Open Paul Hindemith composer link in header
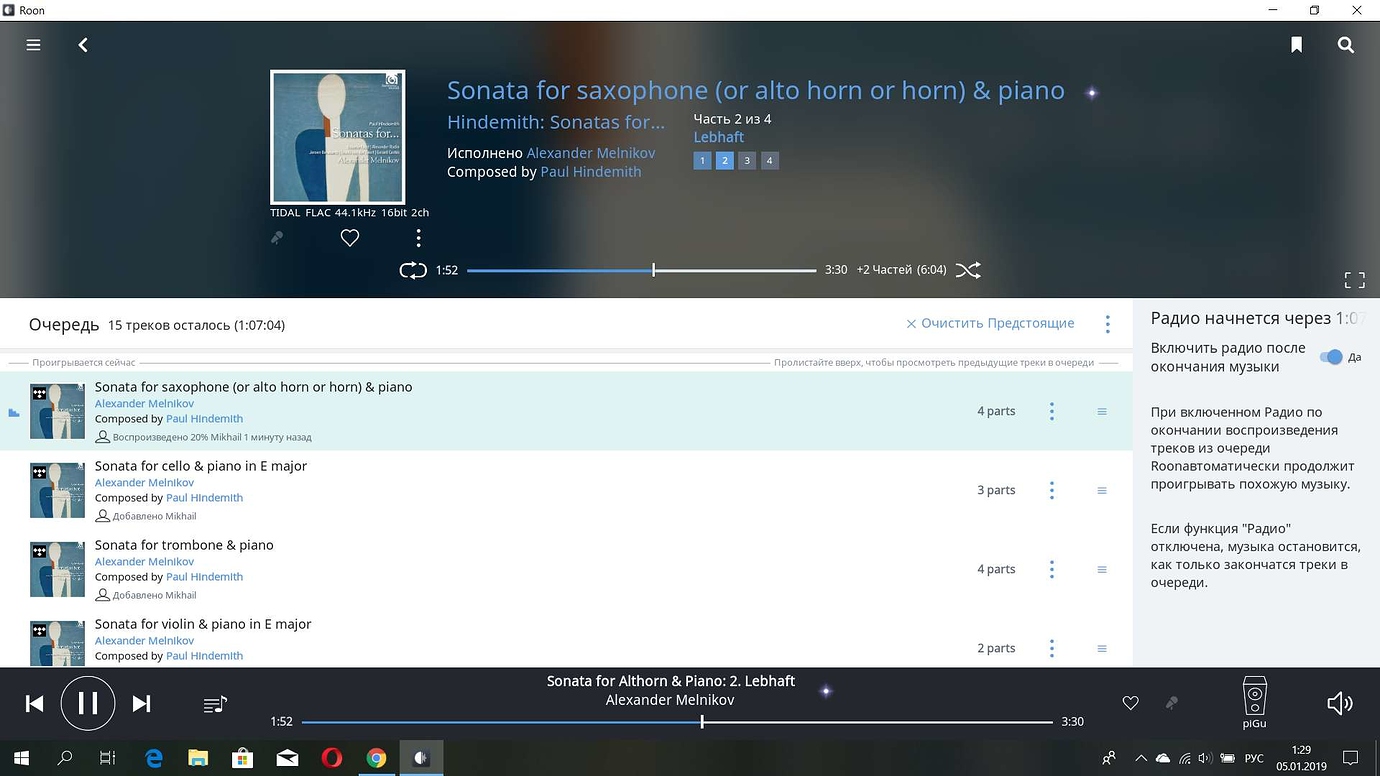Viewport: 1380px width, 776px height. click(591, 172)
